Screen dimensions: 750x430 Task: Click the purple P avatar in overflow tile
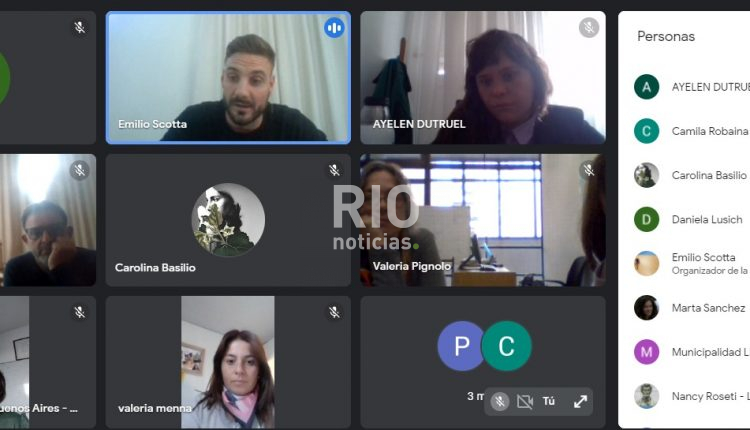point(462,346)
